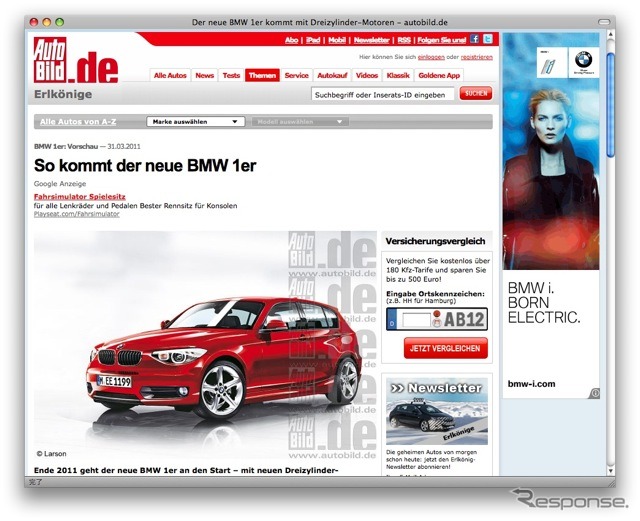640x521 pixels.
Task: Click the Erlkönige section heading
Action: [63, 94]
